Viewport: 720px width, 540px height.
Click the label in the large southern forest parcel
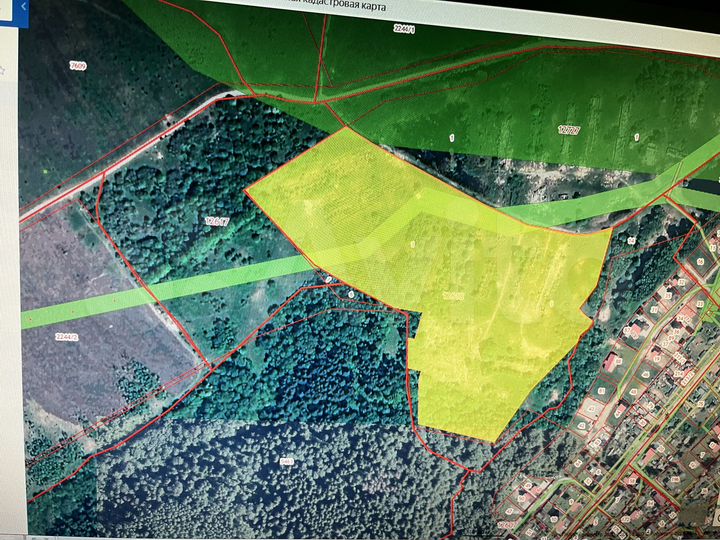pos(287,460)
